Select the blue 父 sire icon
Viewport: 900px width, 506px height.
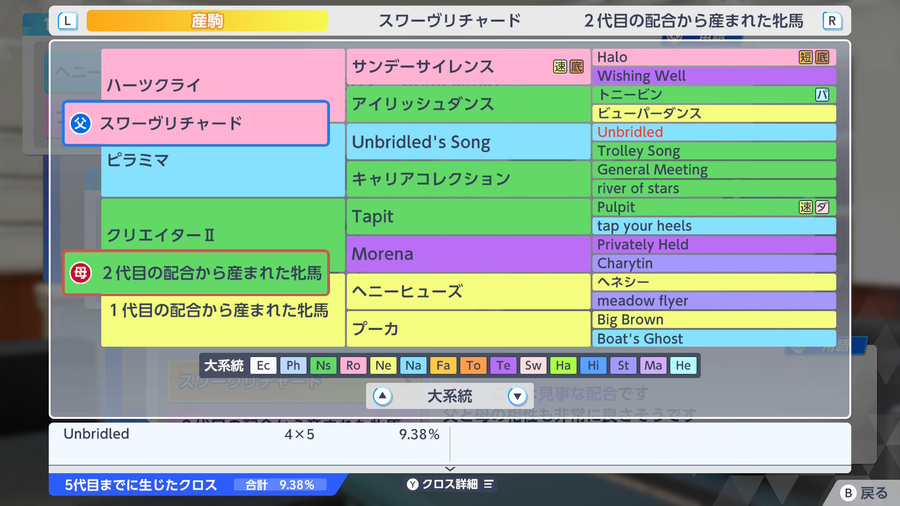80,123
